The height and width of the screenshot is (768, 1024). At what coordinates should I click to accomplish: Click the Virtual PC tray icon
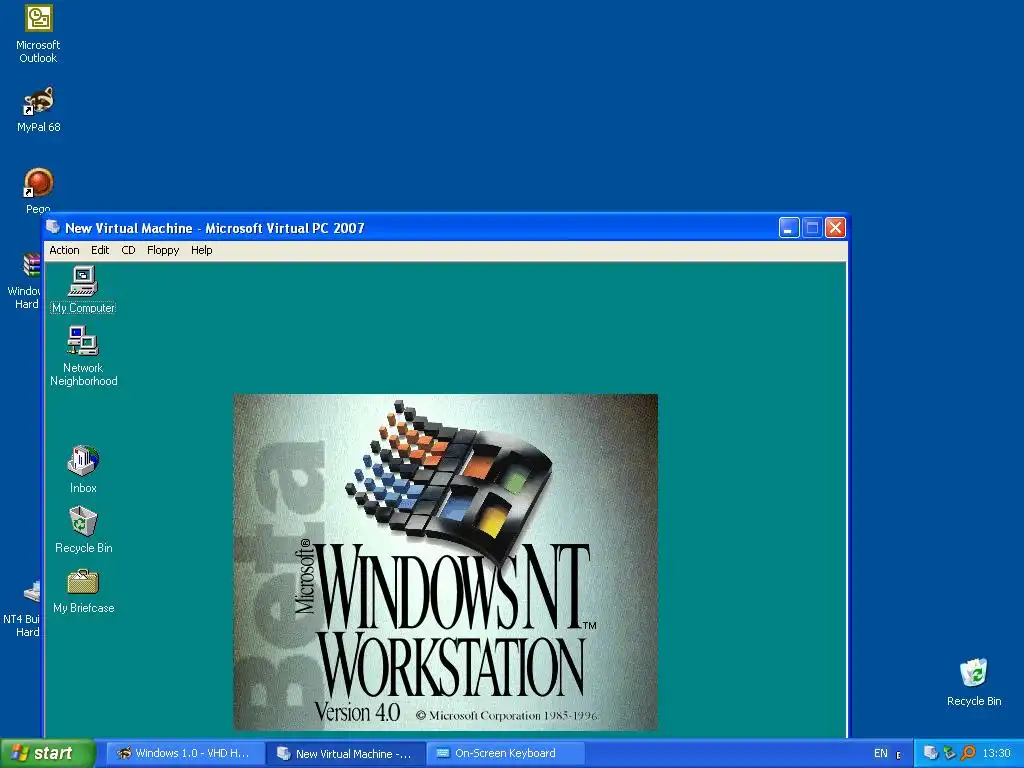[931, 753]
